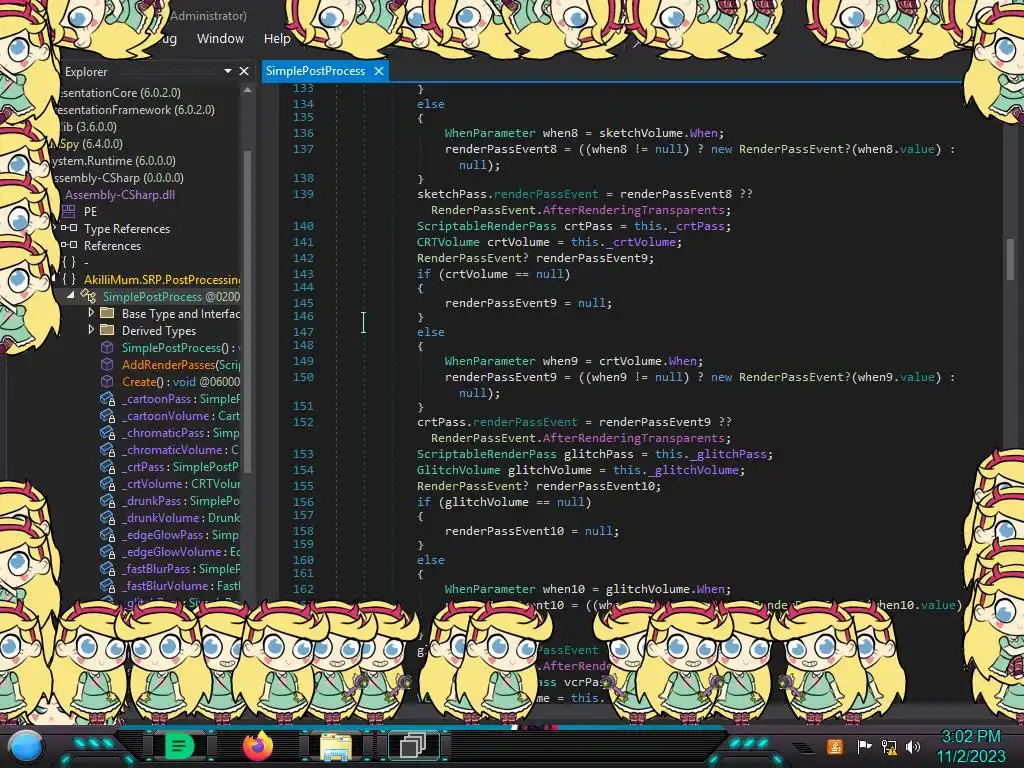Click the Start orb button
Image resolution: width=1024 pixels, height=768 pixels.
(x=25, y=747)
